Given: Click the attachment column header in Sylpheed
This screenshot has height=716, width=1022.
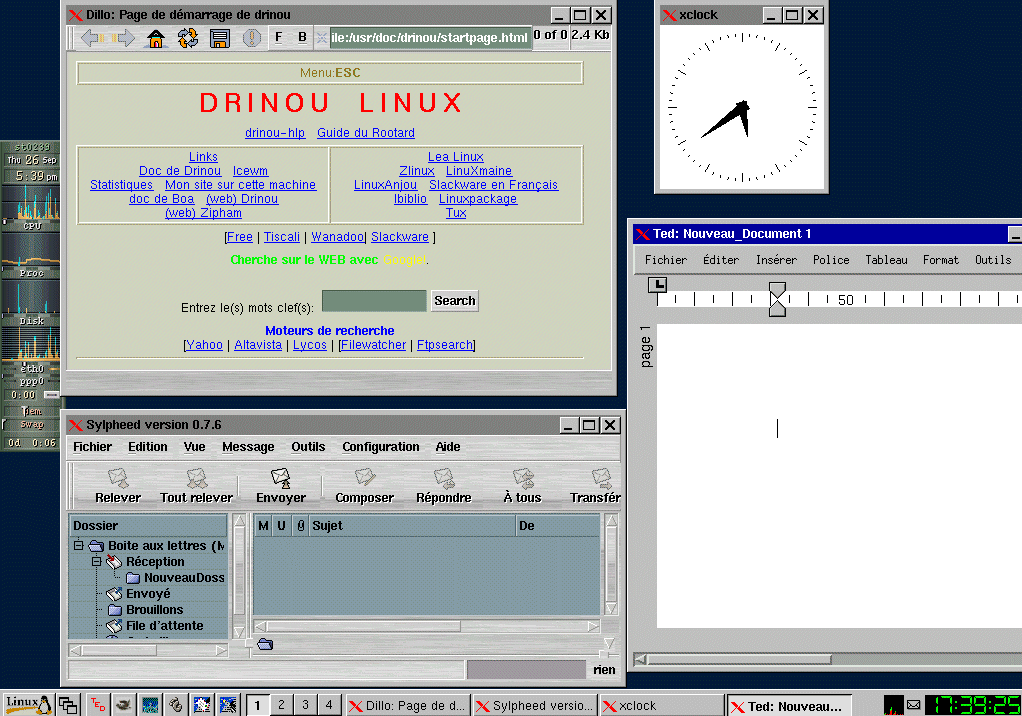Looking at the screenshot, I should pyautogui.click(x=300, y=526).
